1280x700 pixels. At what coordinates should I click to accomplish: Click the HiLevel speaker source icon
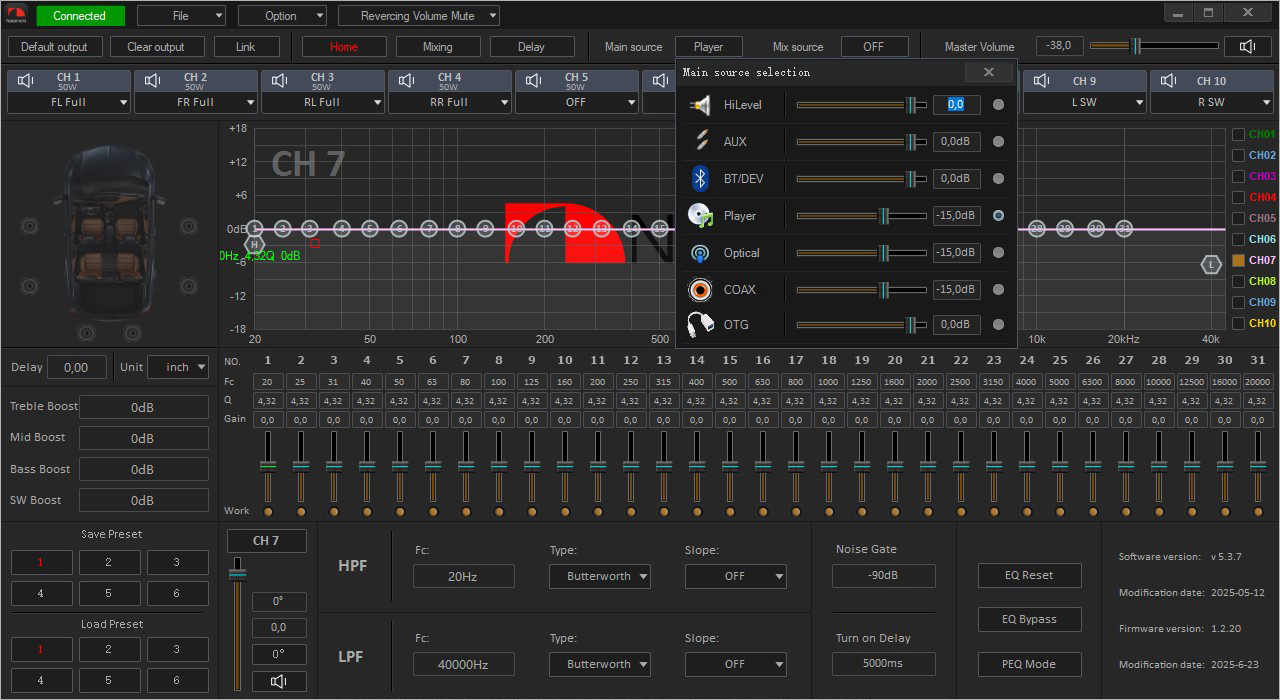pyautogui.click(x=701, y=105)
